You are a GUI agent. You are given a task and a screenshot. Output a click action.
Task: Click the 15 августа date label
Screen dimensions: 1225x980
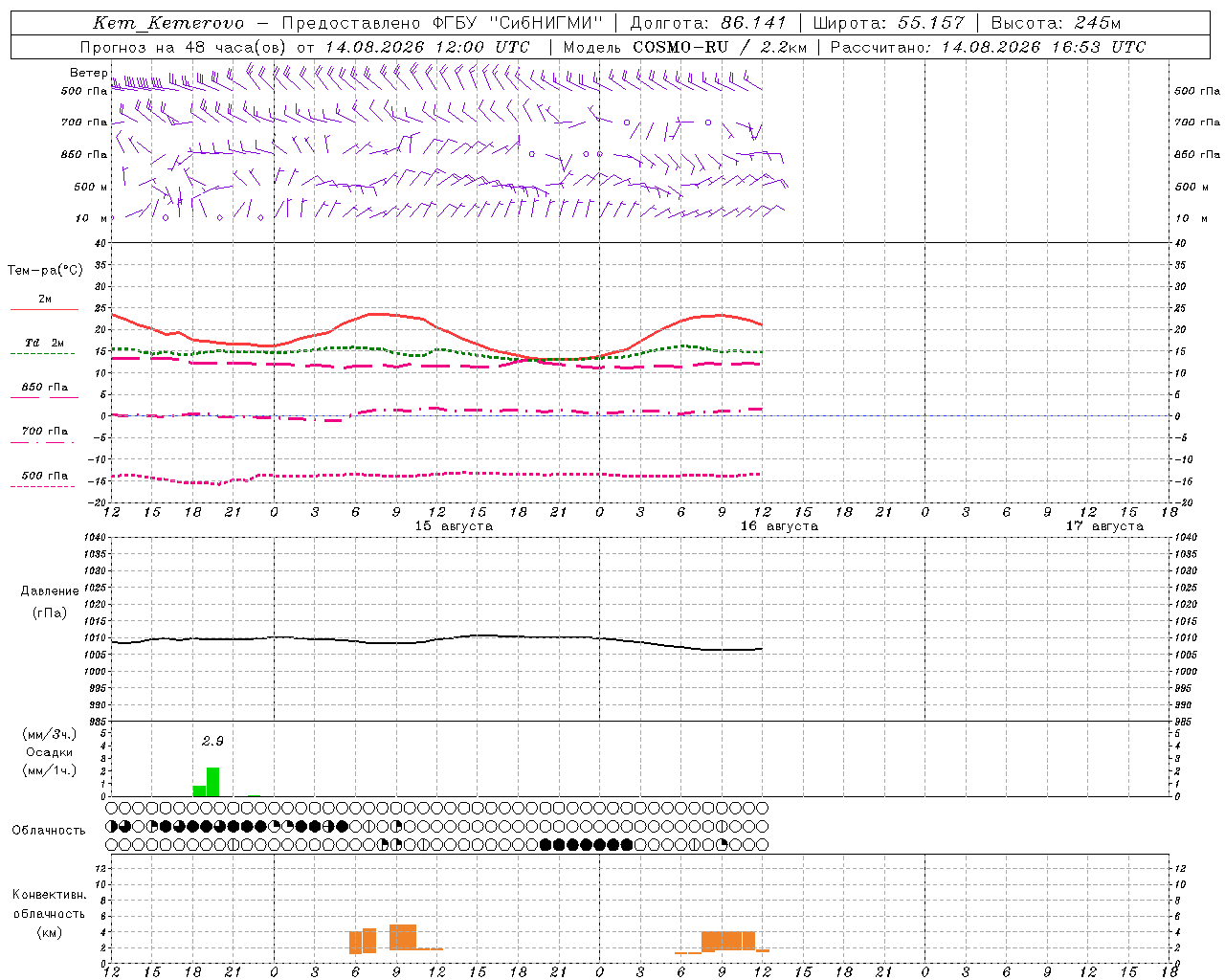454,526
